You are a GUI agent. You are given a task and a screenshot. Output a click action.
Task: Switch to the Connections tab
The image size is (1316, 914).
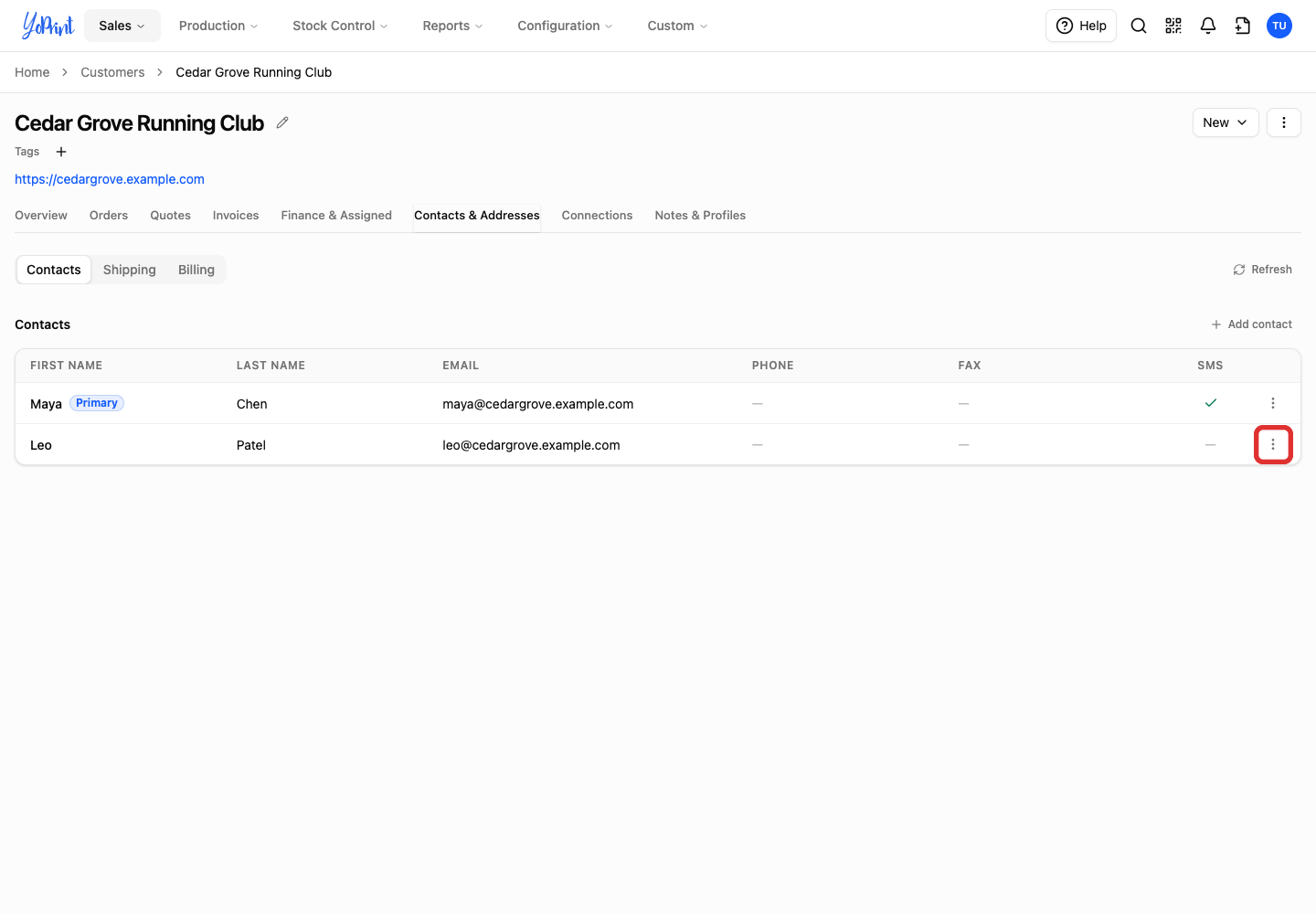(597, 216)
